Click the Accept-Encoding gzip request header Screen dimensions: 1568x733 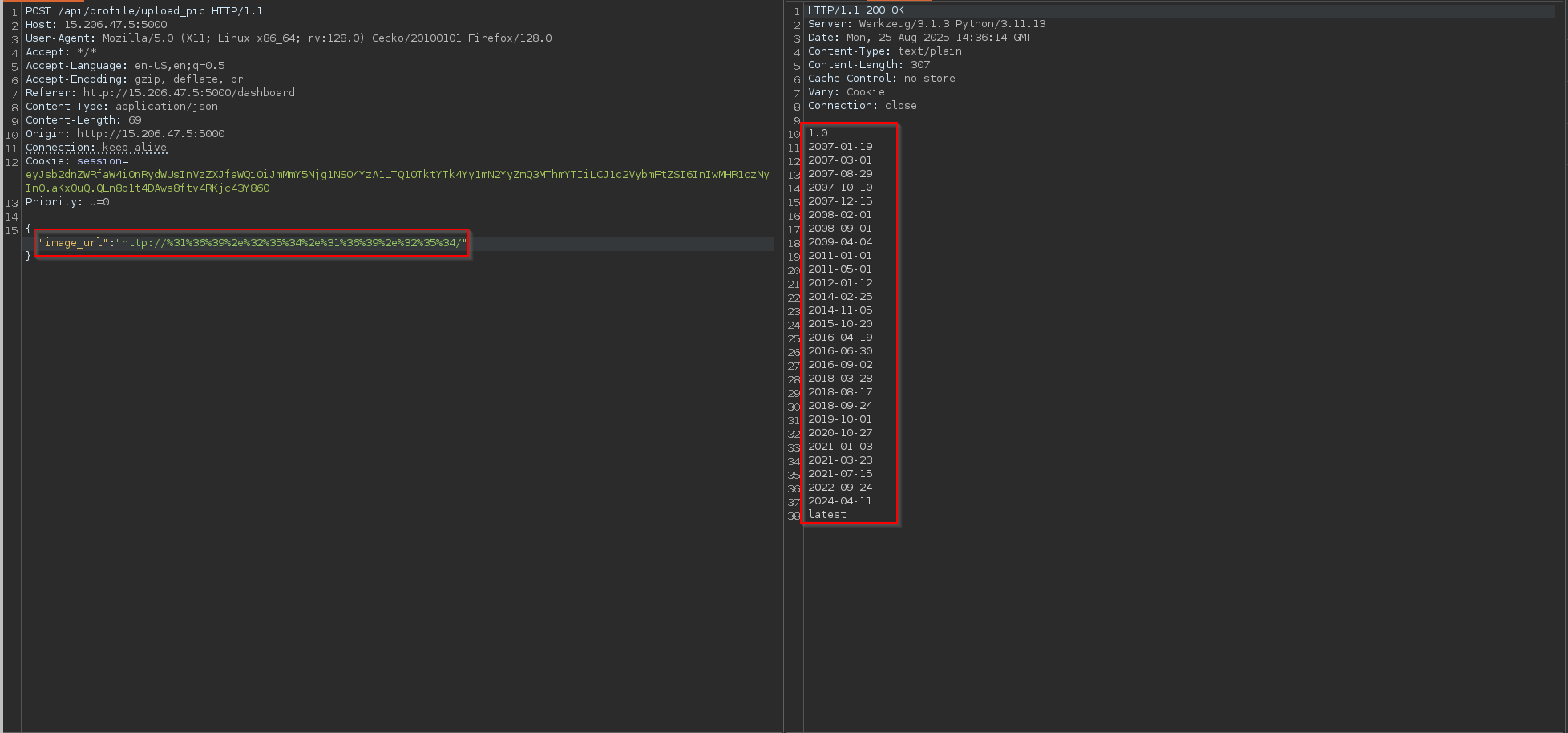134,79
